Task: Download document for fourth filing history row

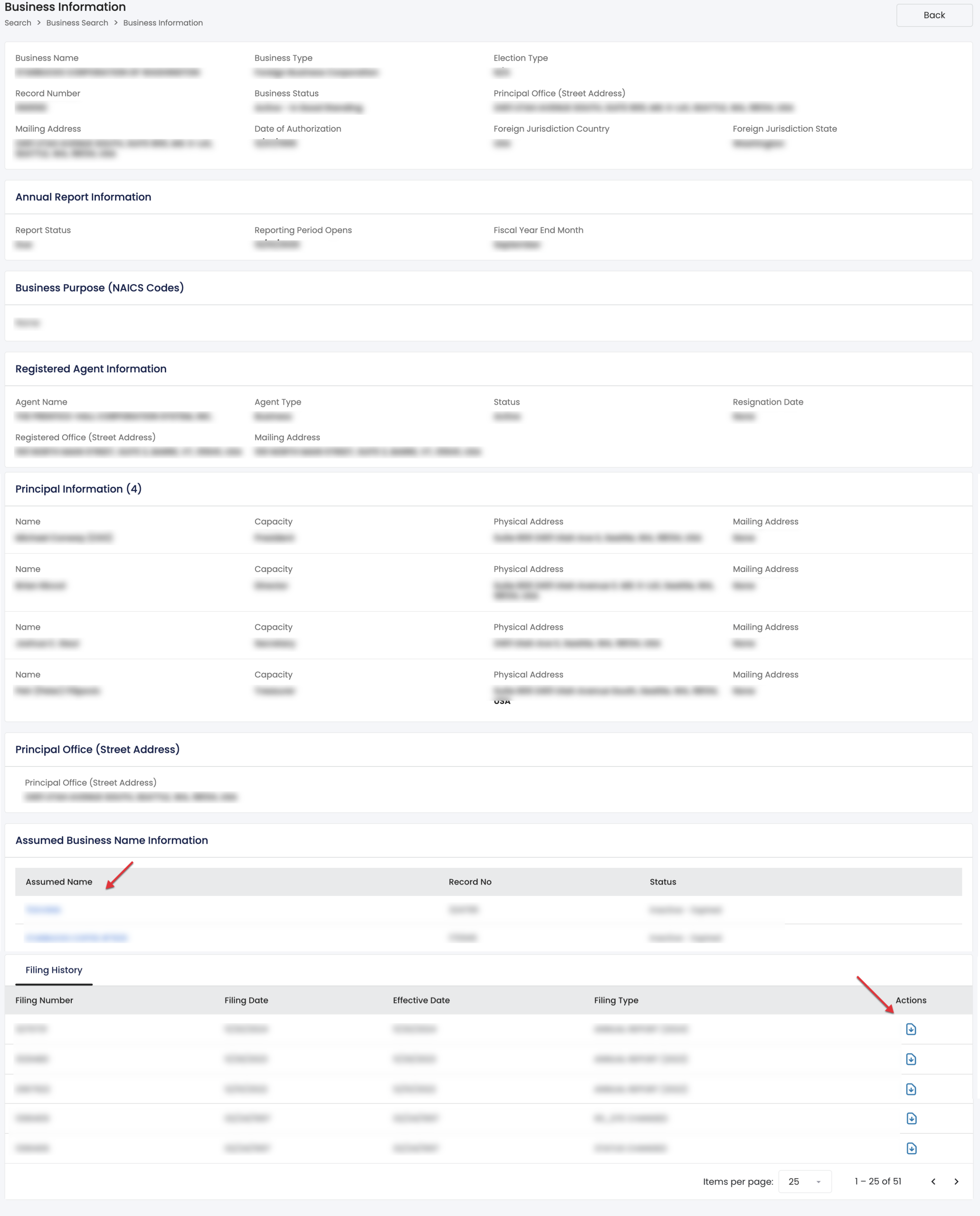Action: [x=911, y=1118]
